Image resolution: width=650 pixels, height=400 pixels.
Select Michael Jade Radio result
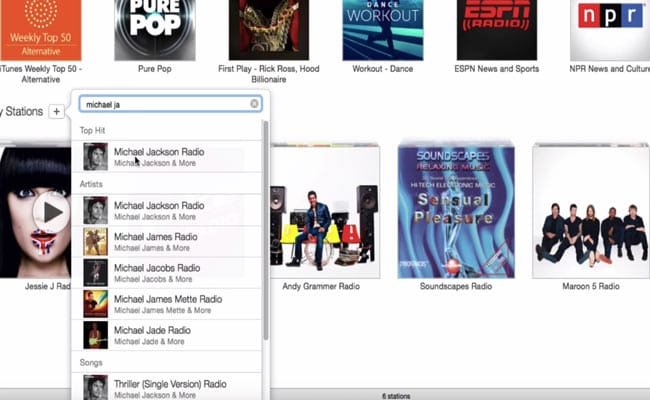(167, 335)
